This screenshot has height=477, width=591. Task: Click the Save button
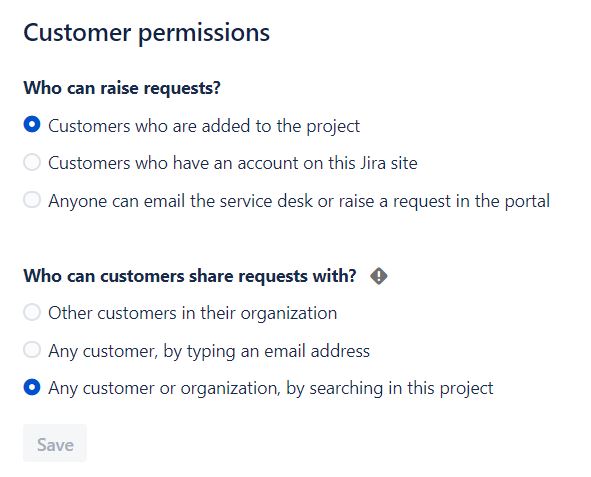tap(55, 443)
